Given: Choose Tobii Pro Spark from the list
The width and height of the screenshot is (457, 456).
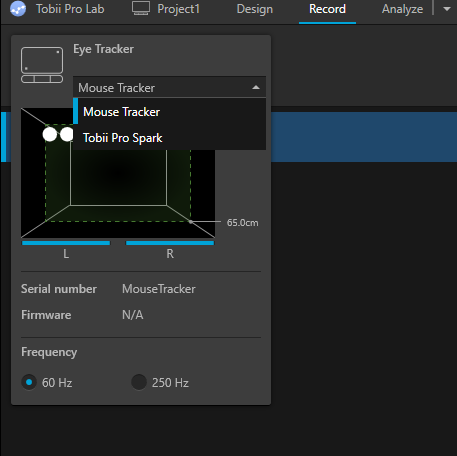Looking at the screenshot, I should pyautogui.click(x=169, y=138).
